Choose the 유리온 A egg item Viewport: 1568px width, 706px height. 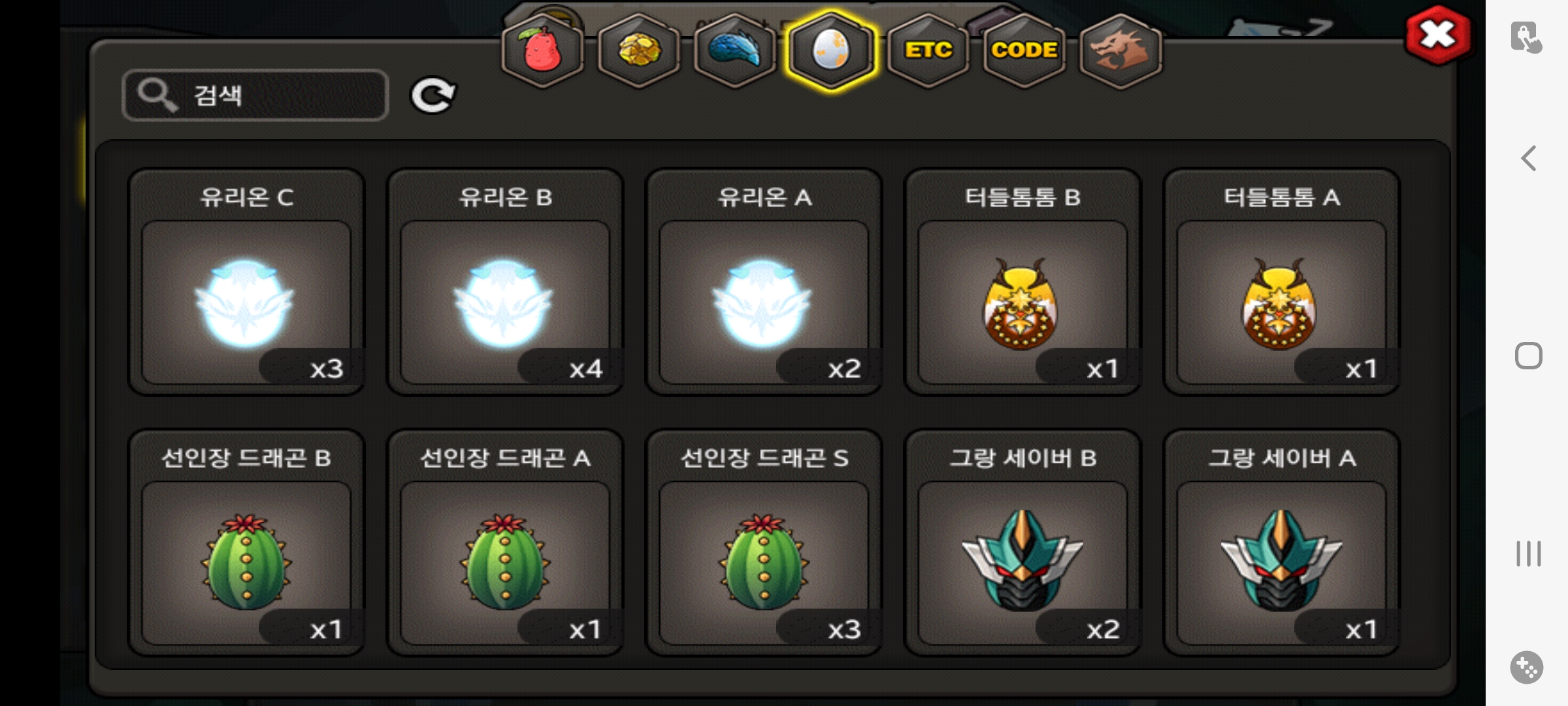click(764, 282)
